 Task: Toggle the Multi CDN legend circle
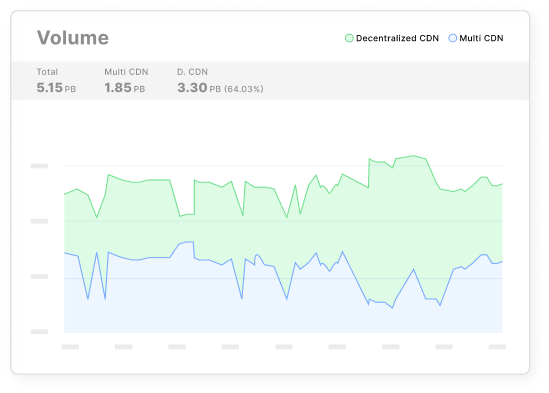point(452,38)
